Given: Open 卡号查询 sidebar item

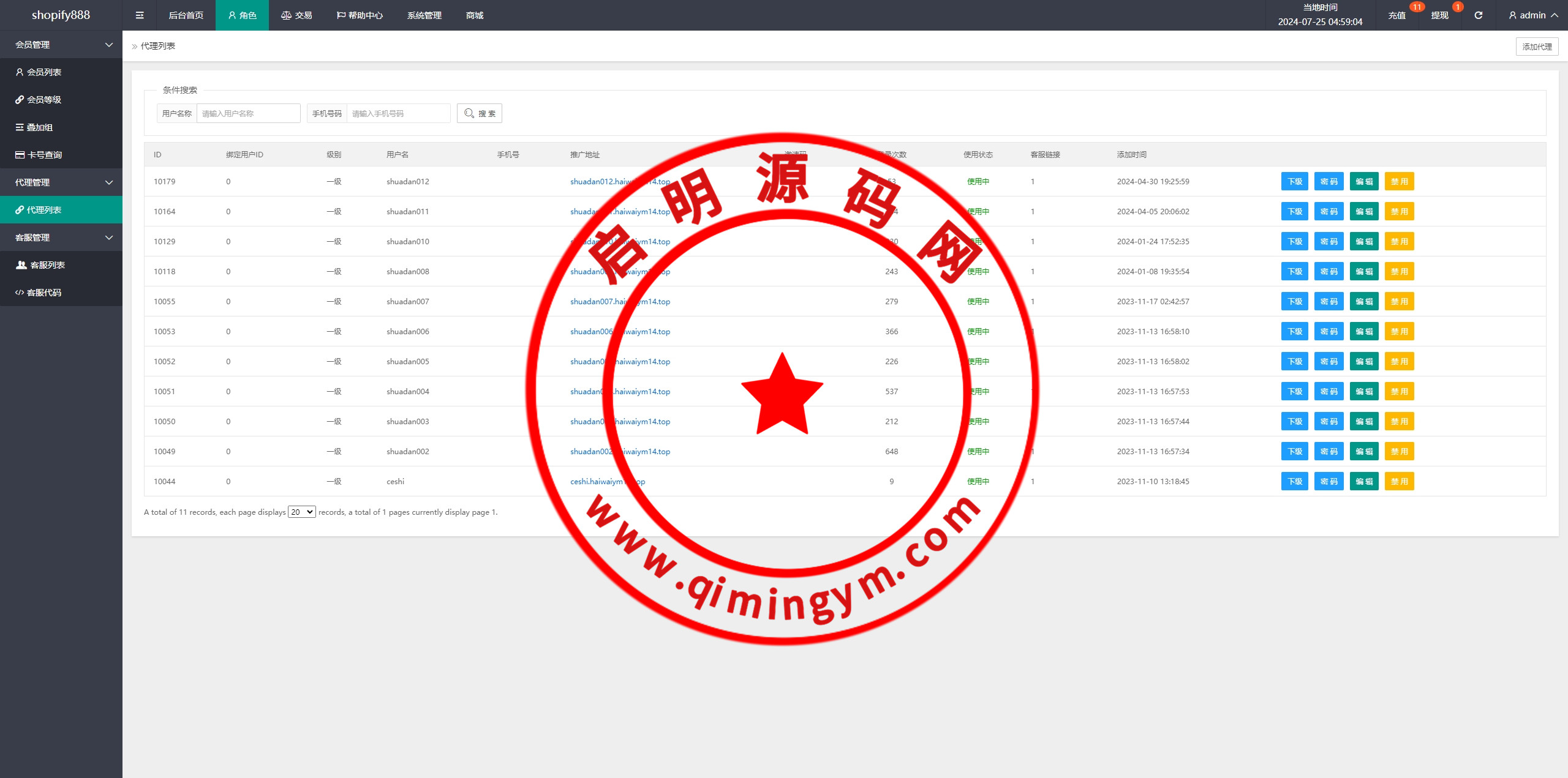Looking at the screenshot, I should click(44, 155).
